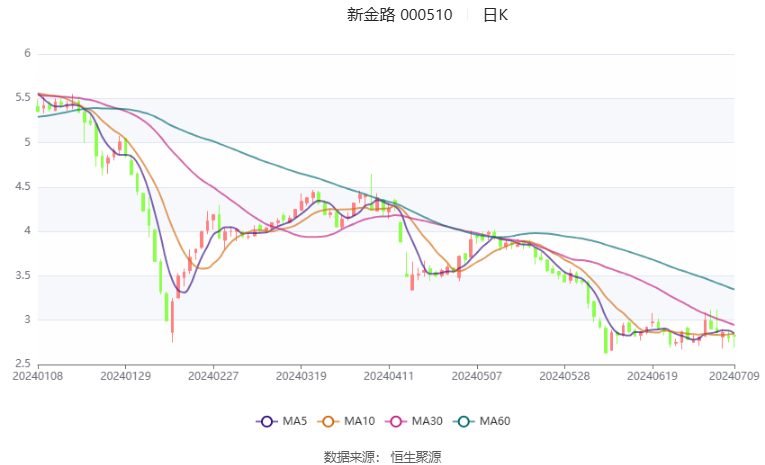The width and height of the screenshot is (765, 465).
Task: Click the 20240319 date axis label
Action: [x=301, y=376]
